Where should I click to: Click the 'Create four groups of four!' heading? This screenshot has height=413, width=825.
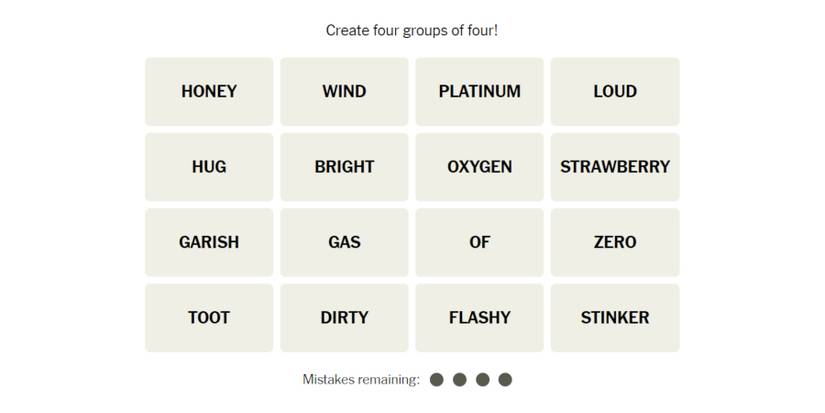point(412,30)
